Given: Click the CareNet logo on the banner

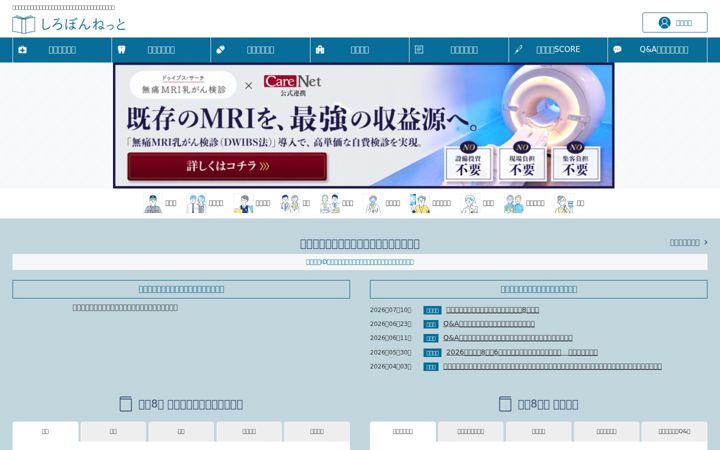Looking at the screenshot, I should click(292, 84).
